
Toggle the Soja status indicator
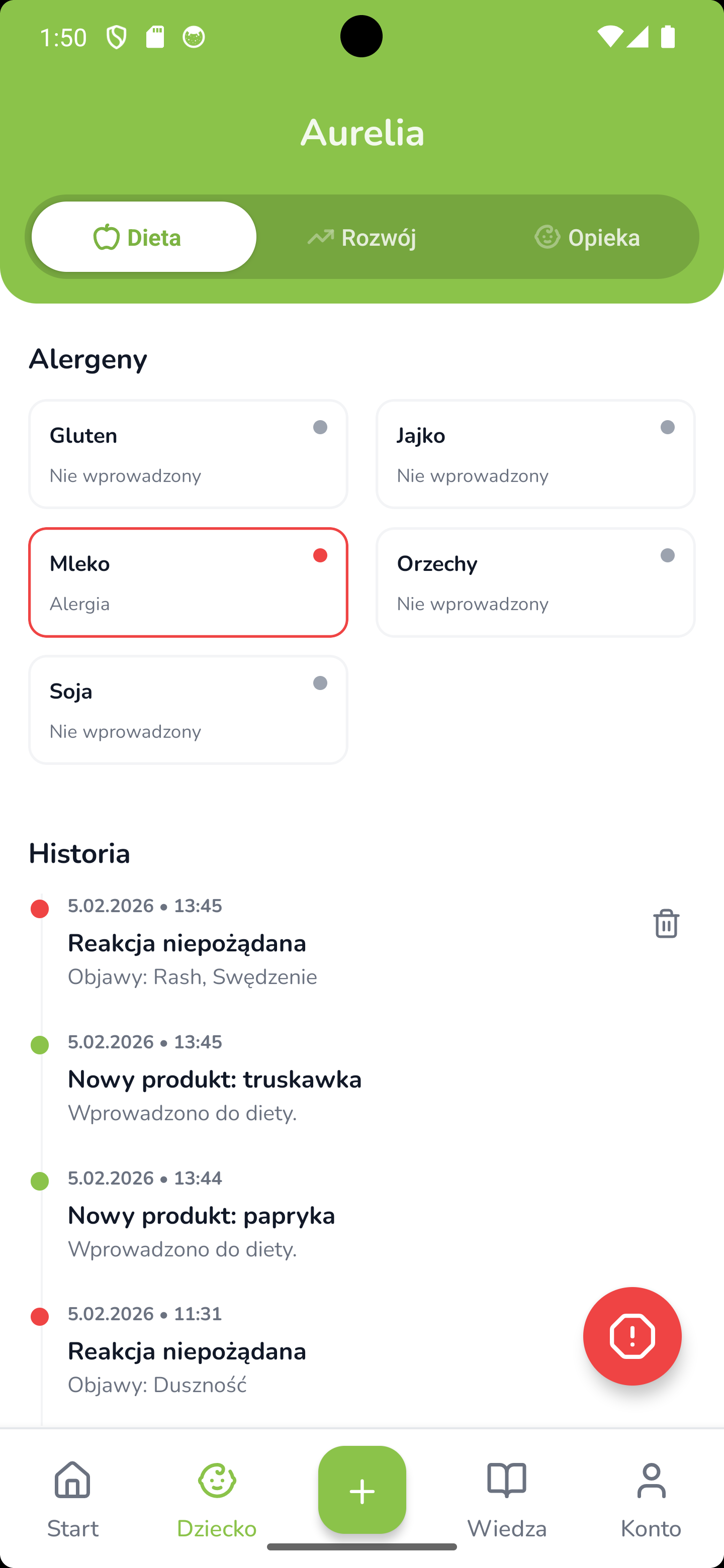(320, 683)
